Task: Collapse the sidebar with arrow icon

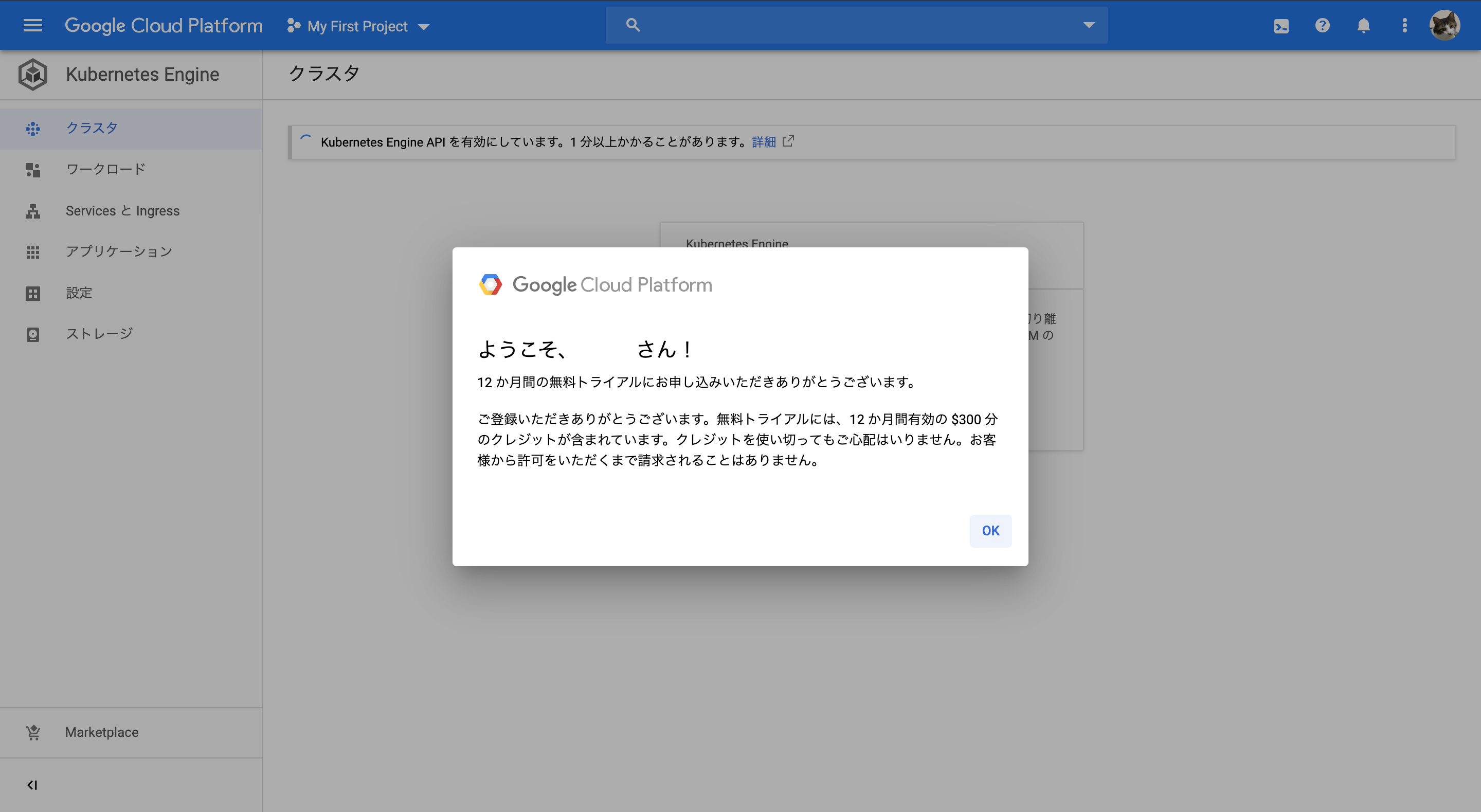Action: click(x=32, y=785)
